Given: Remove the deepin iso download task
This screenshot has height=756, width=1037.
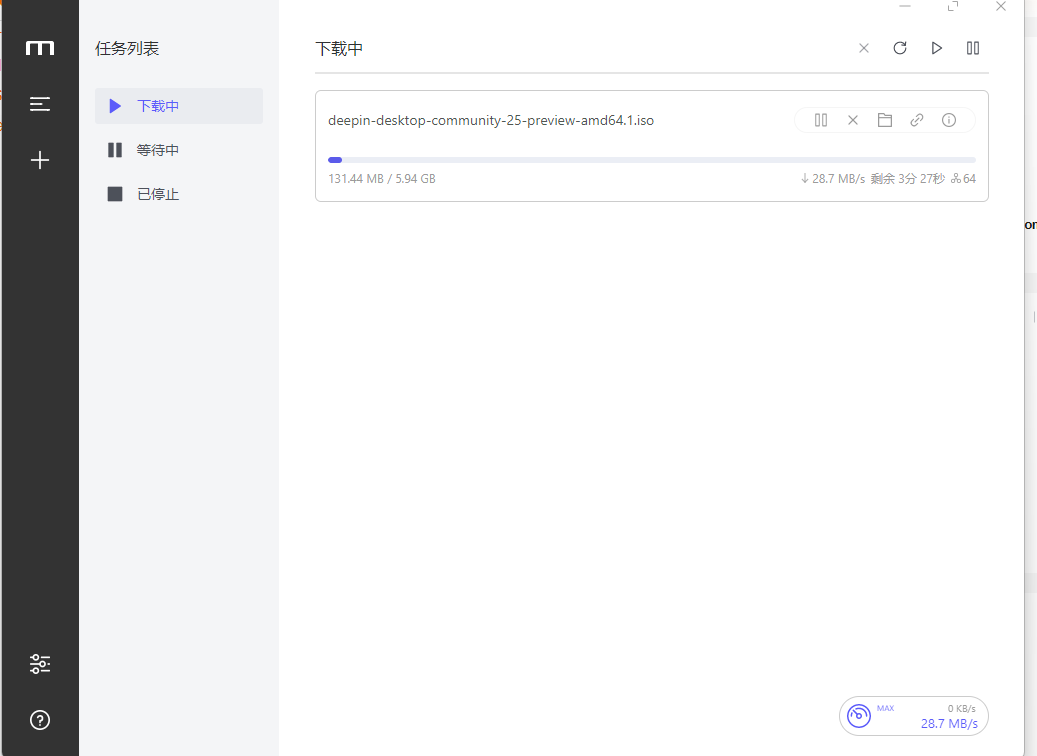Looking at the screenshot, I should 853,120.
